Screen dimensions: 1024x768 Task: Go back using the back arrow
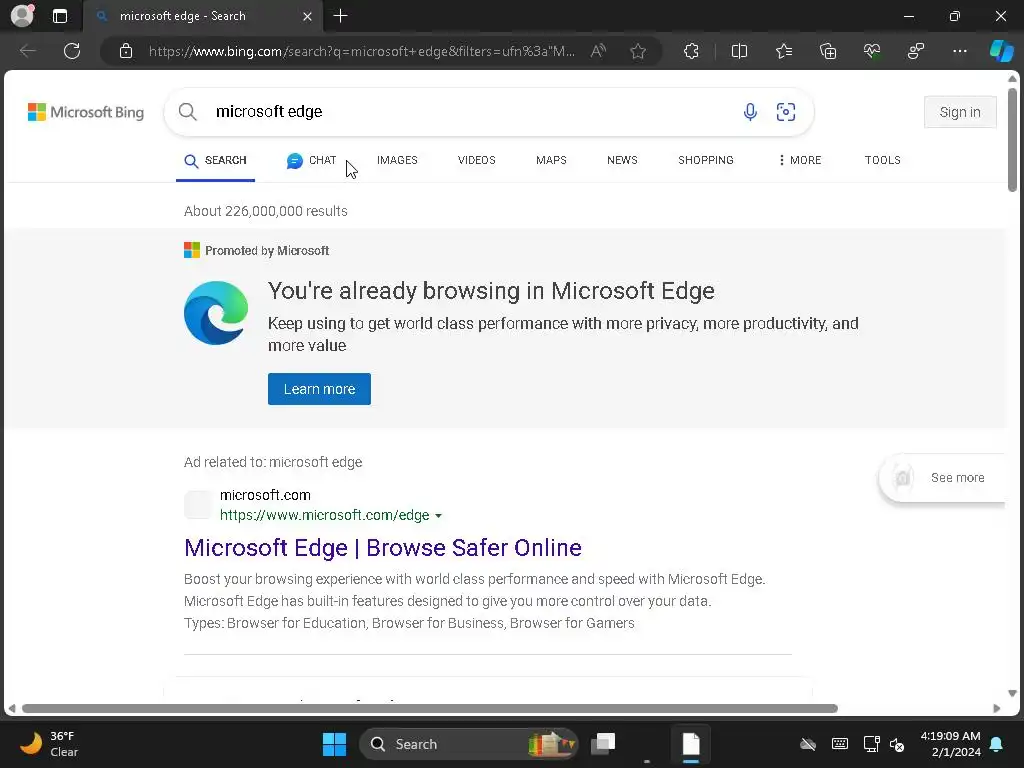(x=27, y=51)
